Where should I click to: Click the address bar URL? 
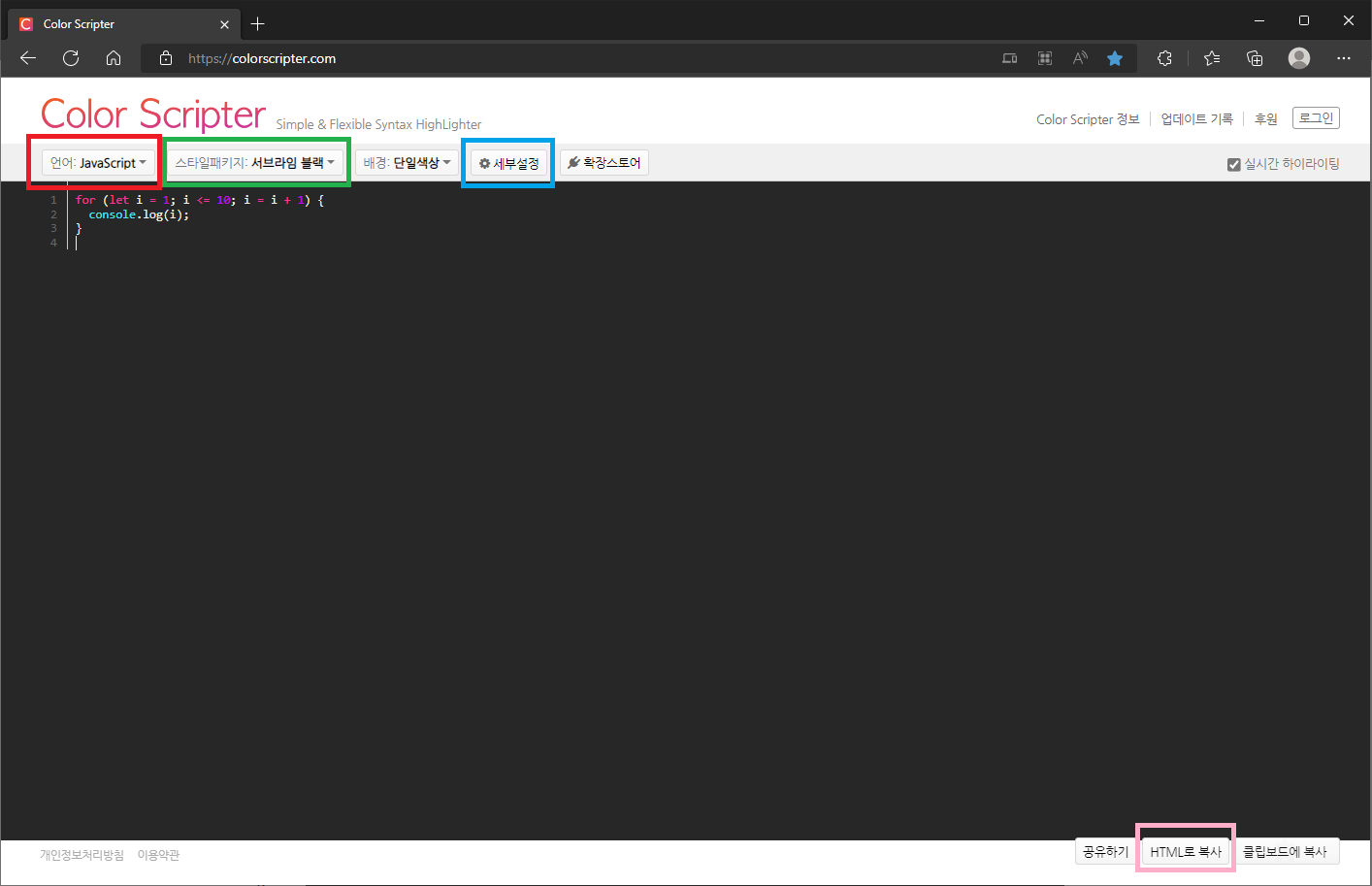(x=262, y=58)
